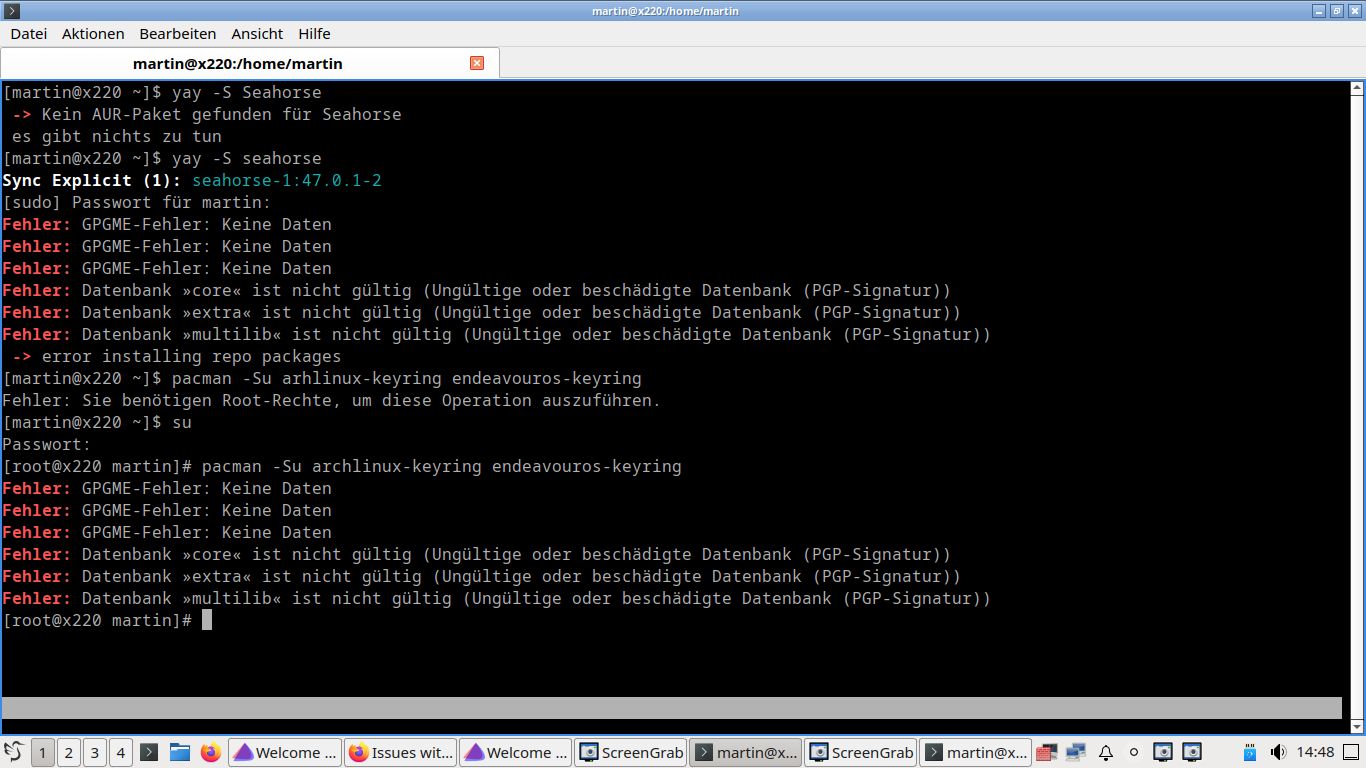The height and width of the screenshot is (768, 1366).
Task: Open the volume speaker icon
Action: tap(1278, 752)
